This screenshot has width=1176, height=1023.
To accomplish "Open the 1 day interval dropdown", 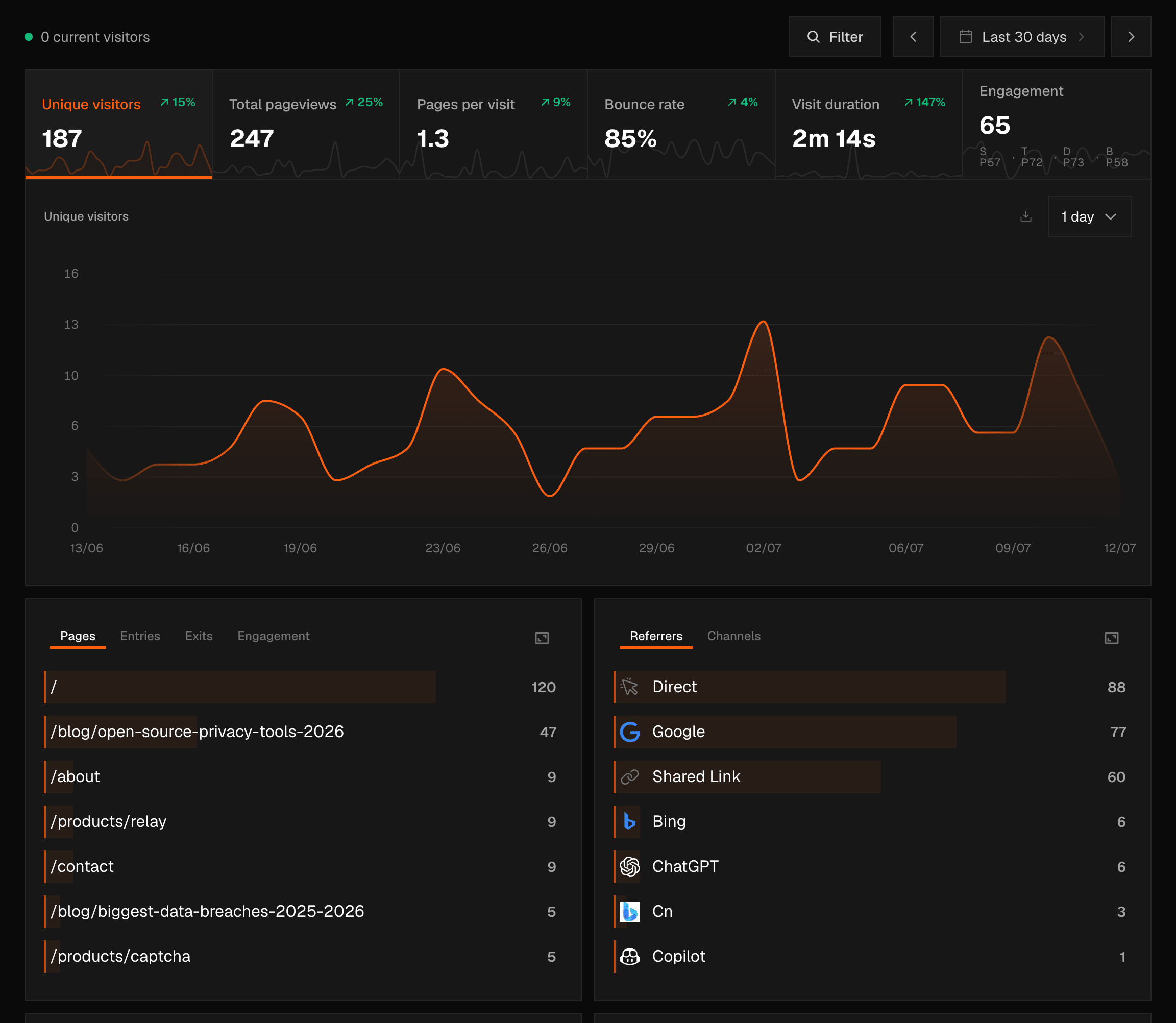I will point(1089,216).
